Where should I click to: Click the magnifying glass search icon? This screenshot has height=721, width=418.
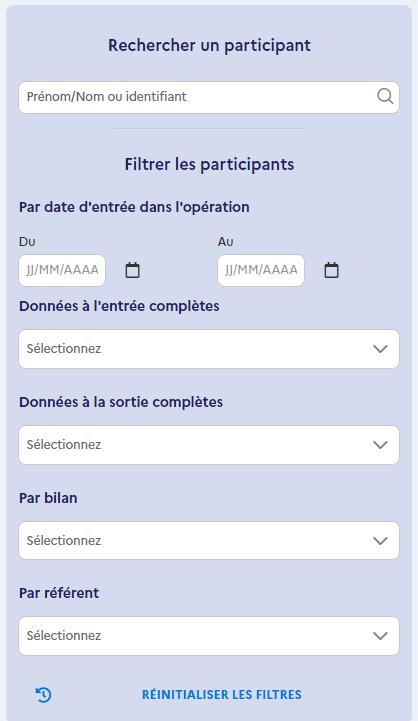(385, 97)
